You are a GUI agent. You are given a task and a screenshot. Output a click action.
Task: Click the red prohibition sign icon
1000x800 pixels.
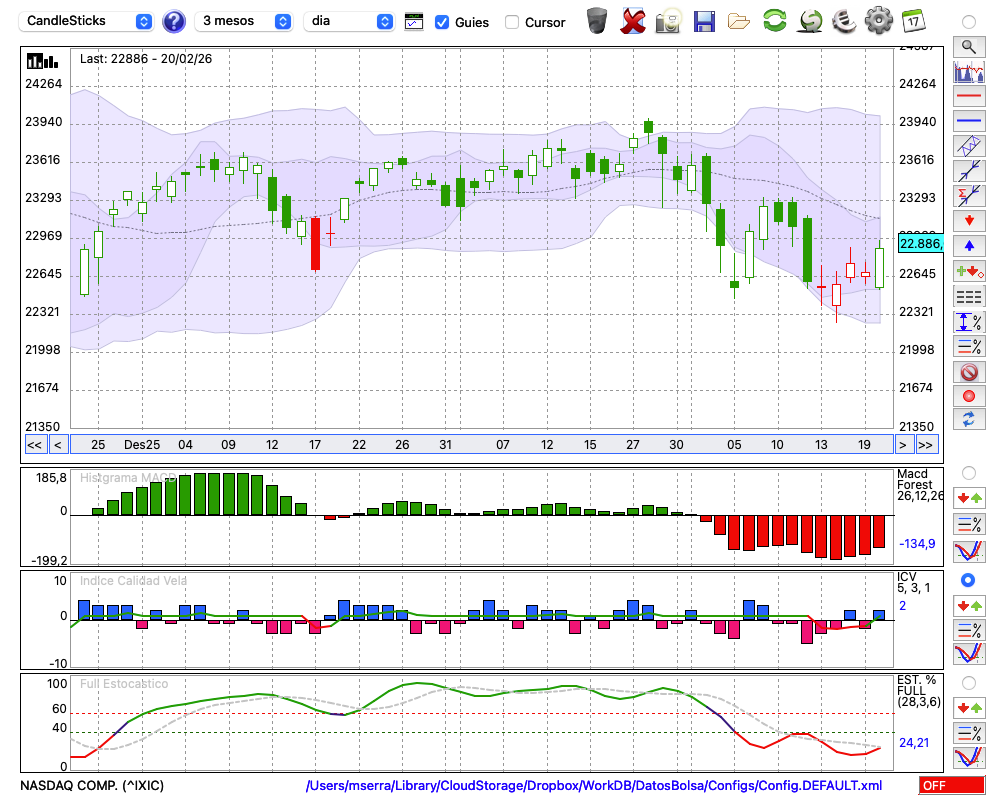969,372
